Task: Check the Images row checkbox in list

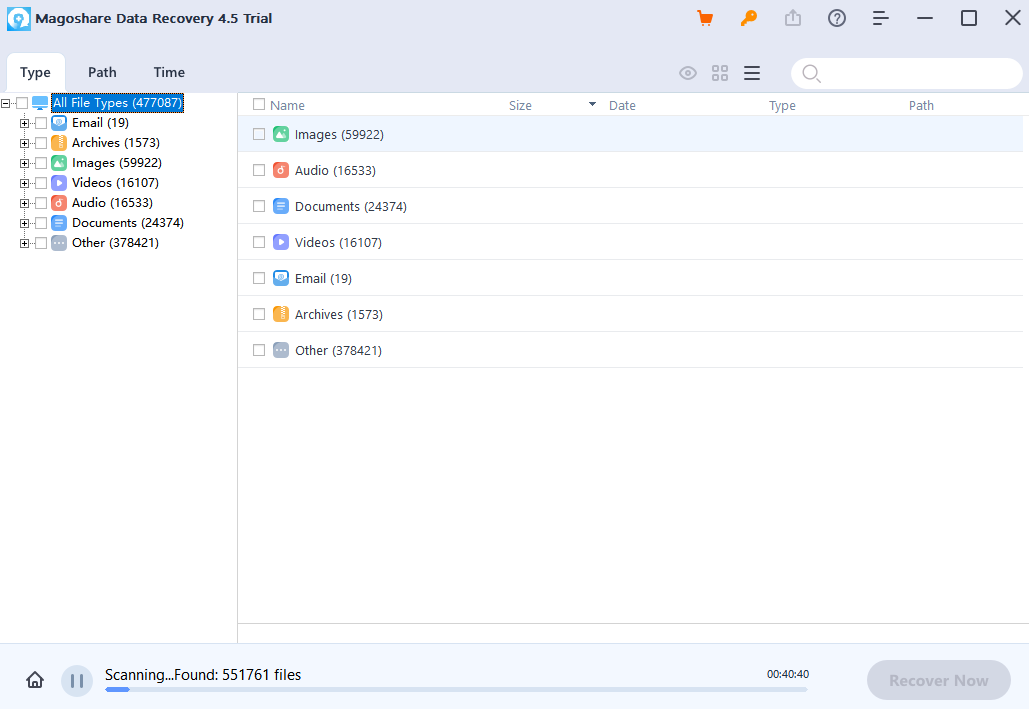Action: [259, 134]
